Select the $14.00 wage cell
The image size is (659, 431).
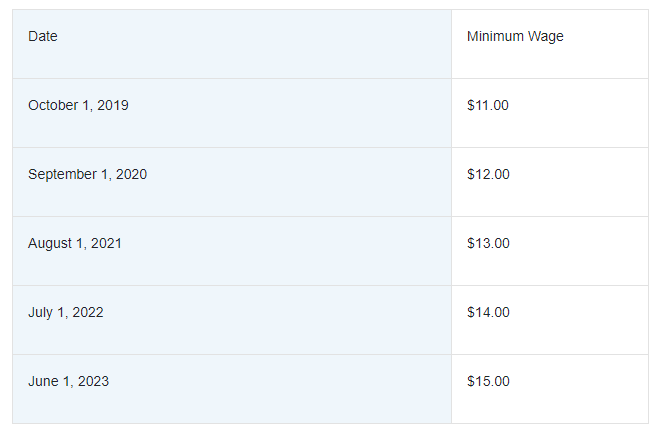(x=550, y=320)
